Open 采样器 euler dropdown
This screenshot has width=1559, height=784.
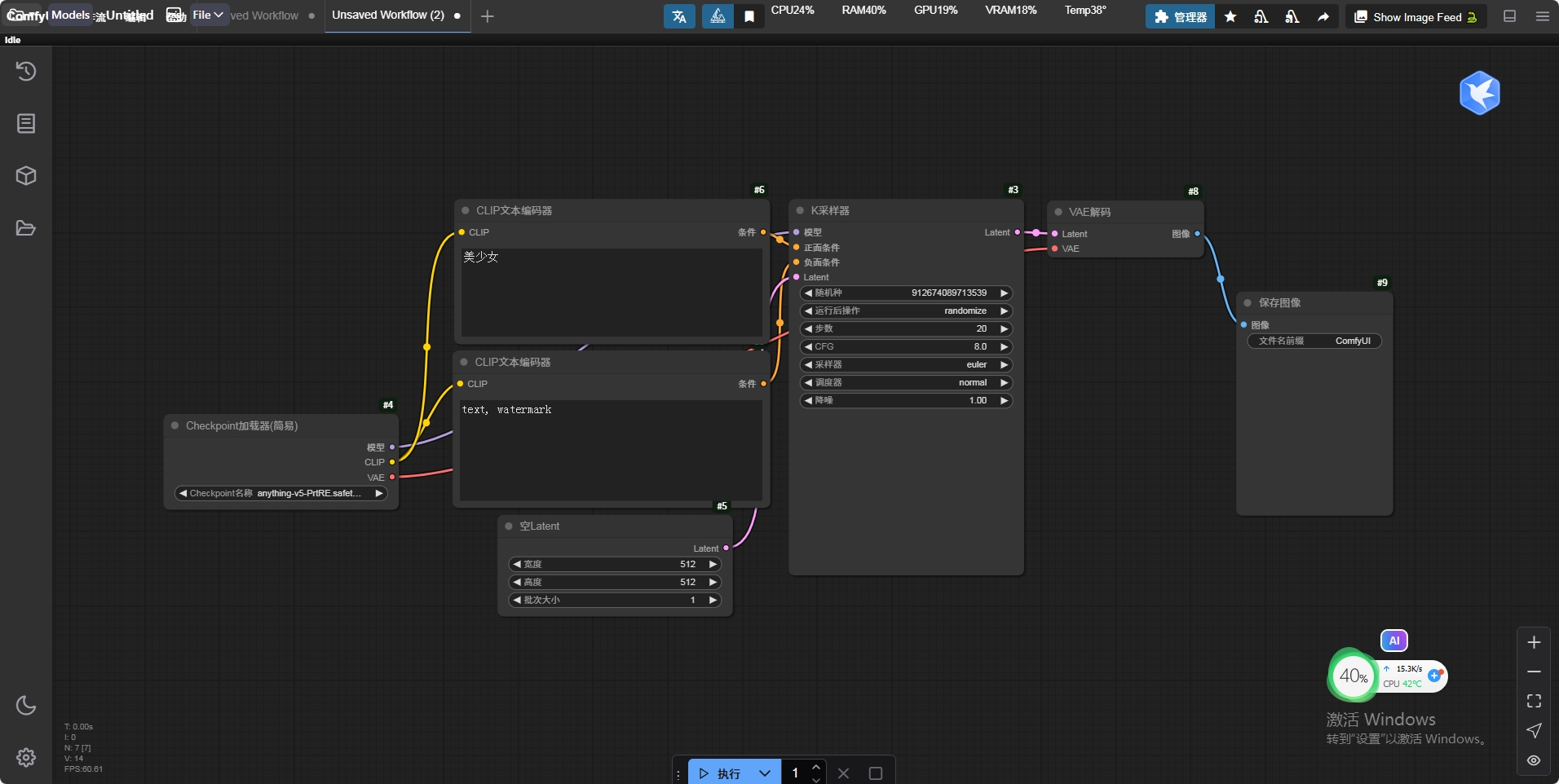906,364
